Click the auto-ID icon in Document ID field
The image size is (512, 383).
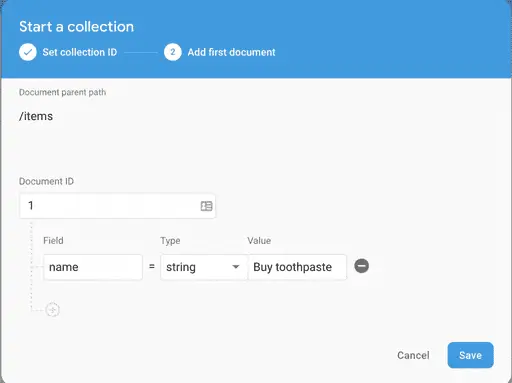(206, 206)
